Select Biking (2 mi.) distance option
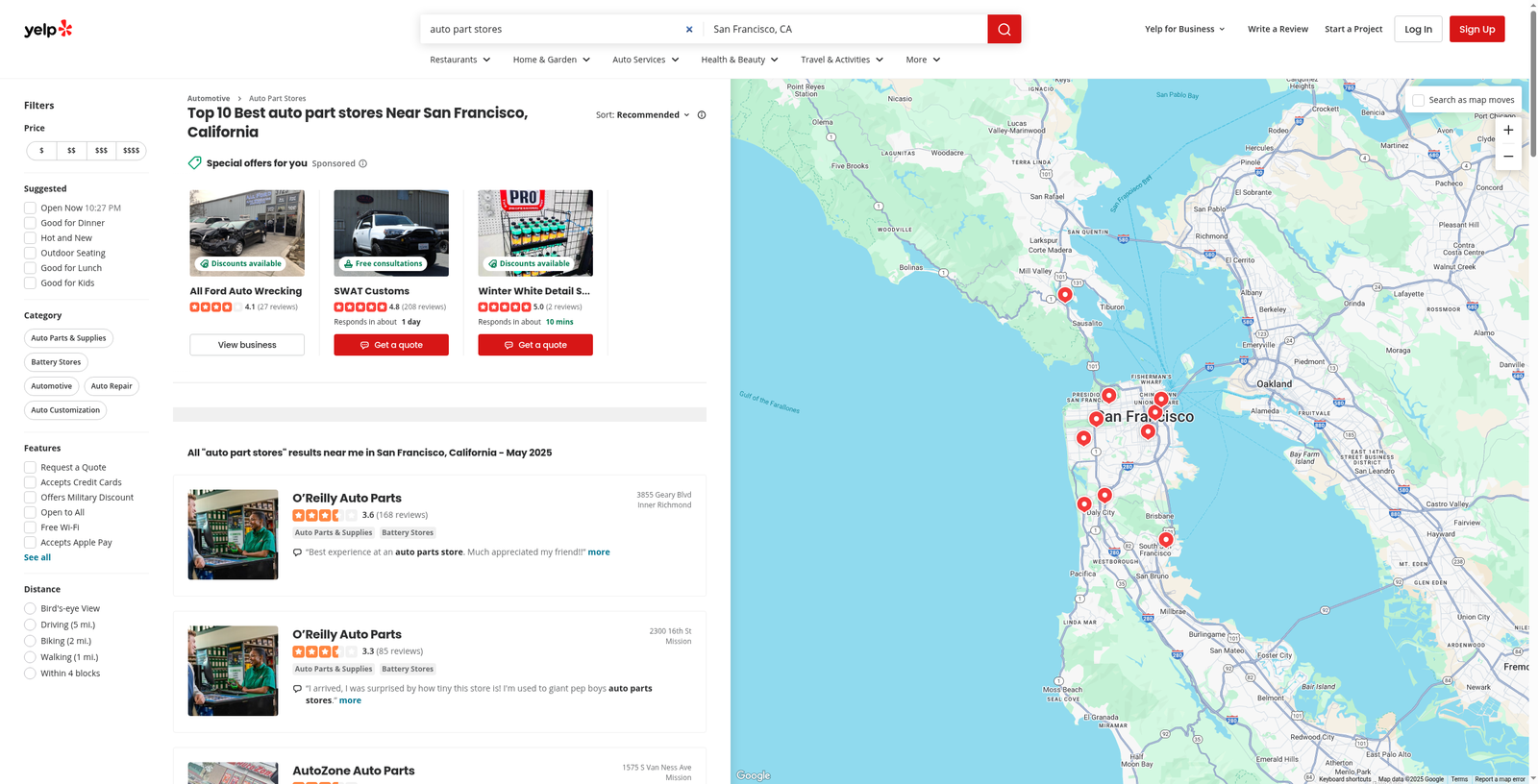The image size is (1538, 784). tap(30, 641)
